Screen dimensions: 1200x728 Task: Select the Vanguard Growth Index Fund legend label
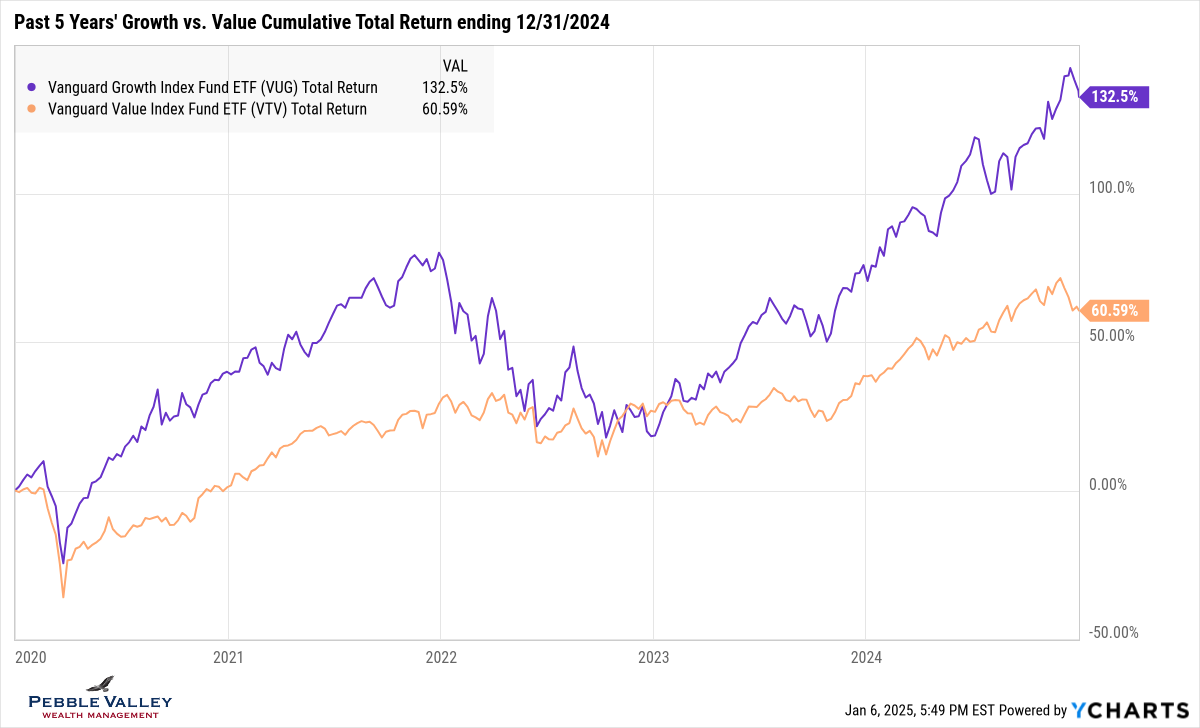[212, 87]
